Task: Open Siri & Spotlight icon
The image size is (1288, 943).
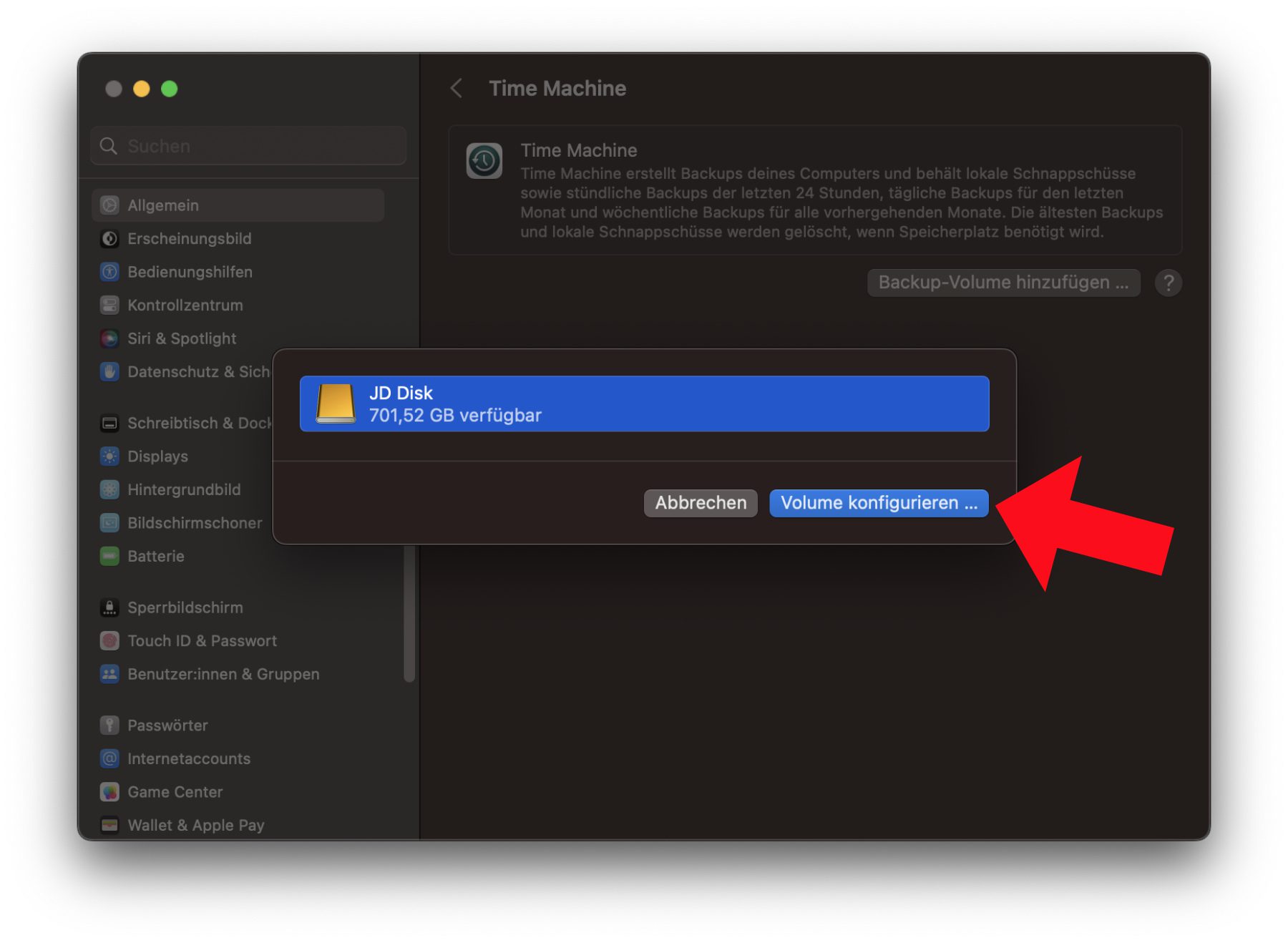Action: 109,338
